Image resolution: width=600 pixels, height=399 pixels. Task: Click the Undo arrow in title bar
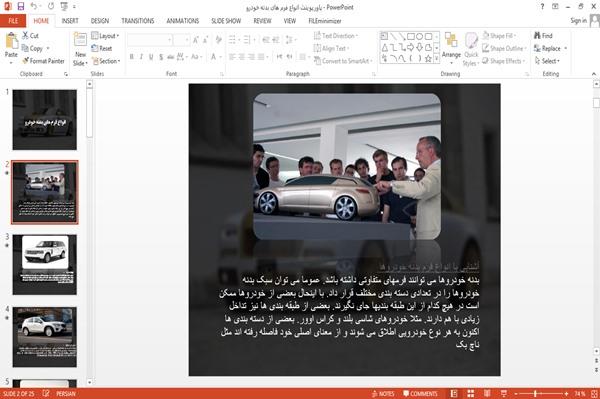click(34, 6)
